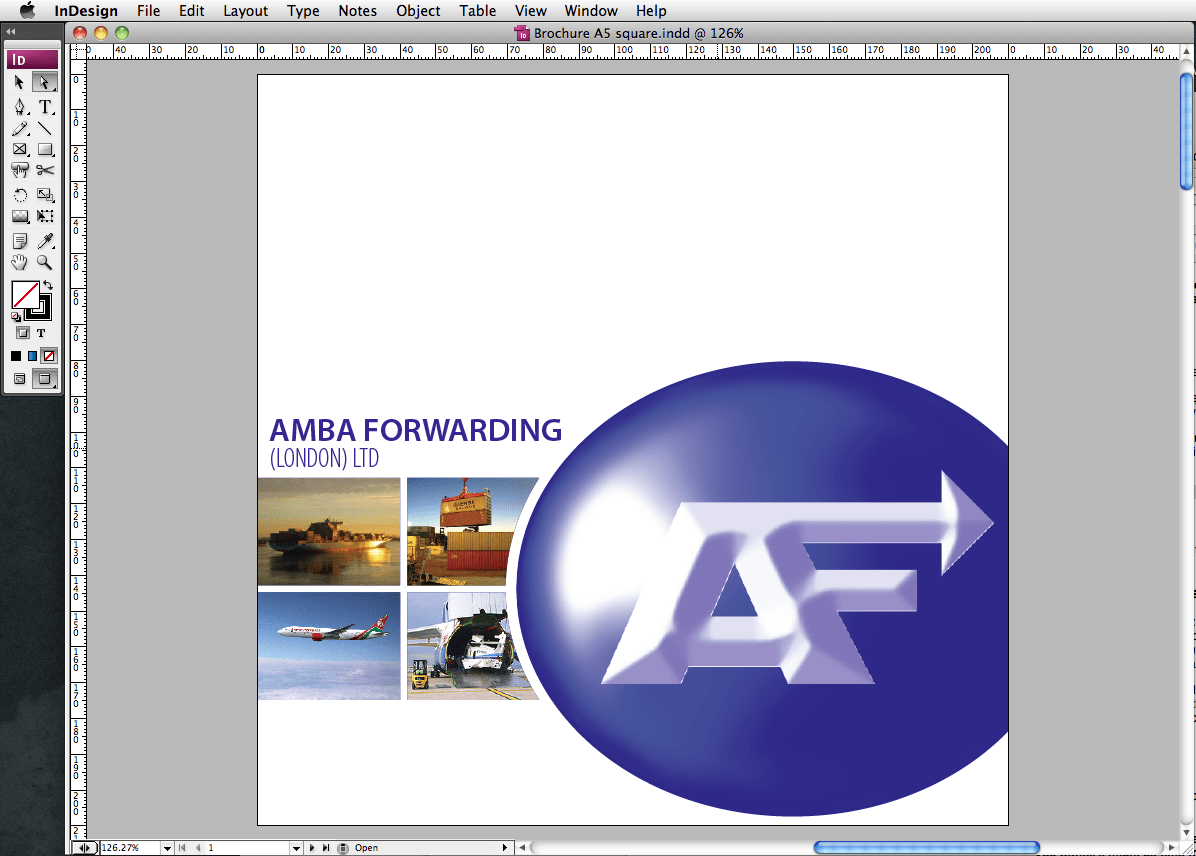
Task: Collapse the tools panel double arrows
Action: 11,31
